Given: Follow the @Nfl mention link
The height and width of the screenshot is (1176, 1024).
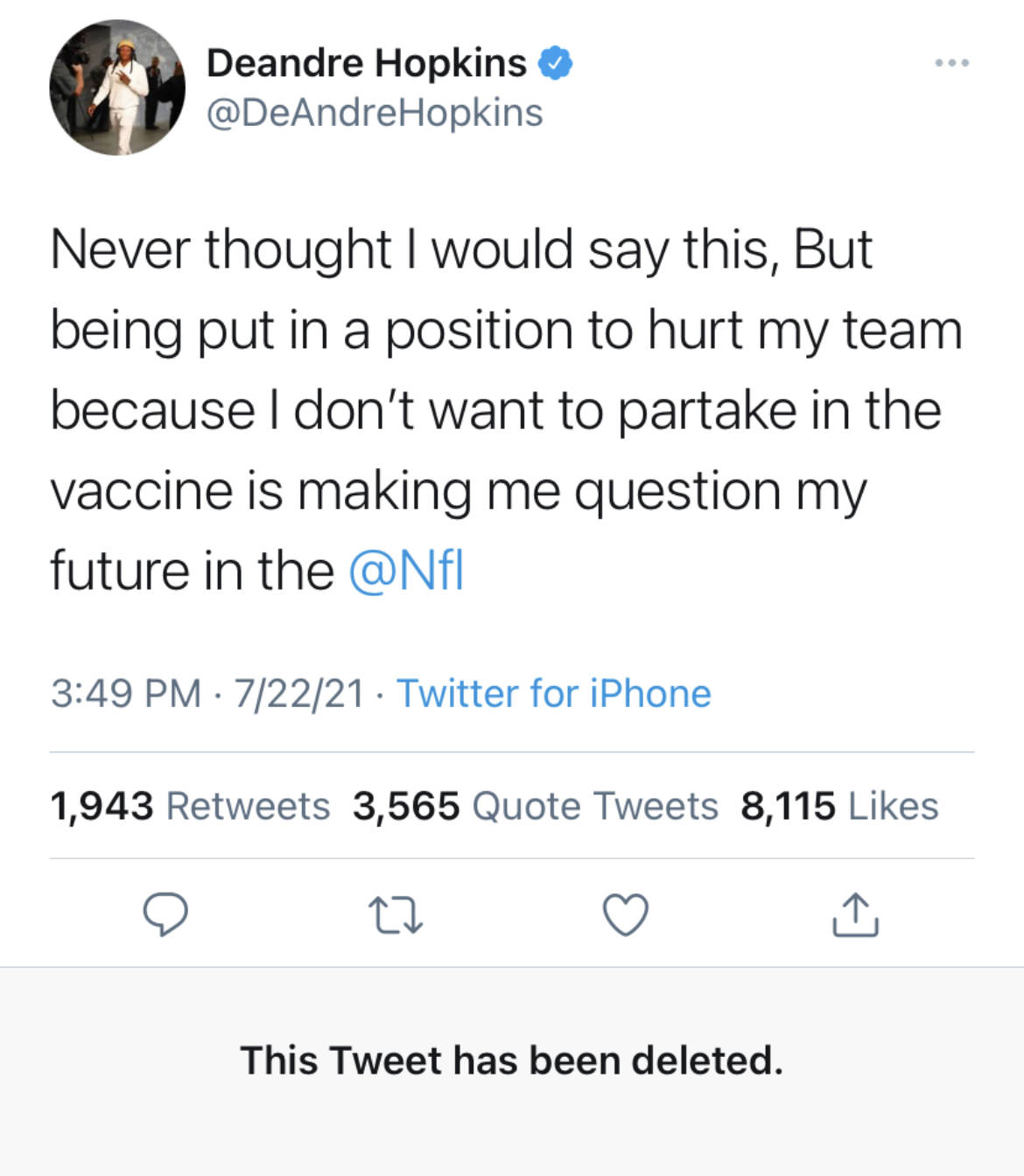Looking at the screenshot, I should [406, 570].
